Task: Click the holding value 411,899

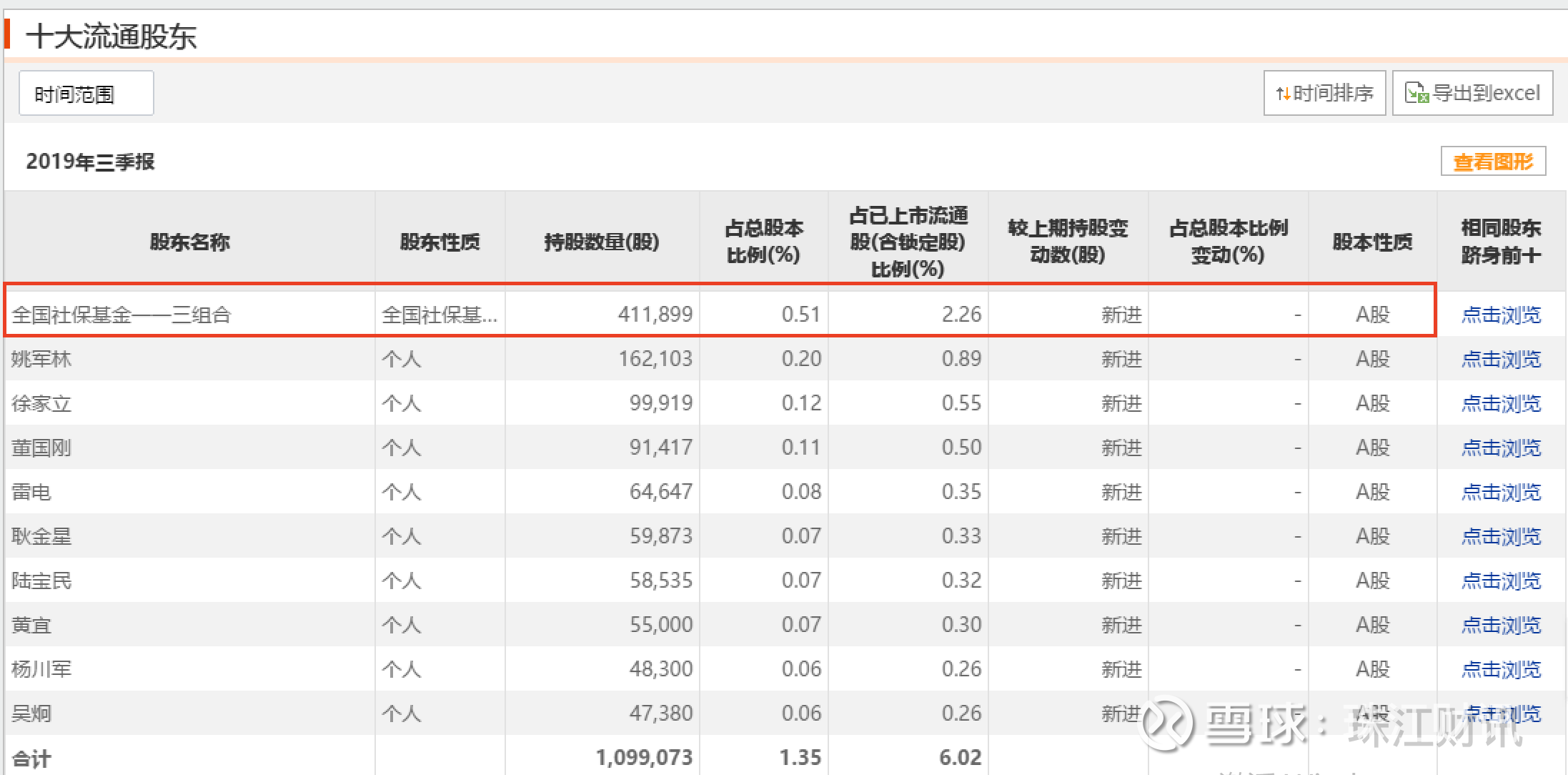Action: pyautogui.click(x=655, y=315)
